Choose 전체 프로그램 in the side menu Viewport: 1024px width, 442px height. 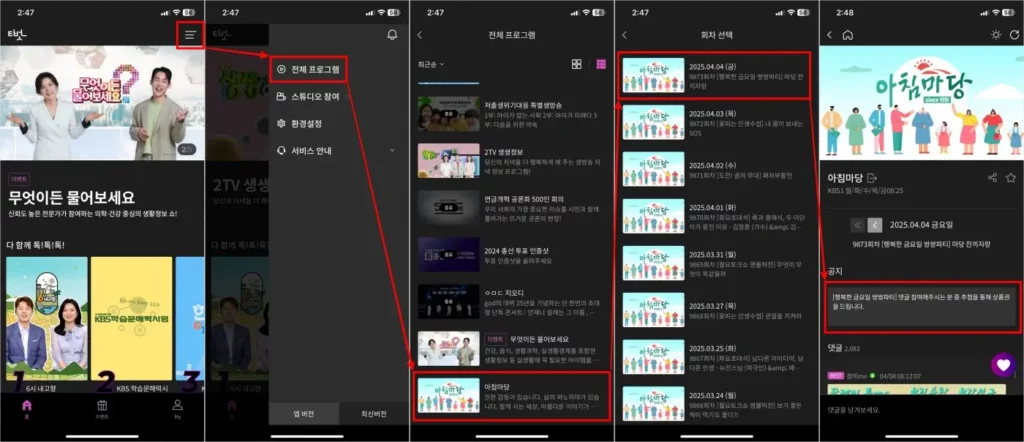click(308, 69)
